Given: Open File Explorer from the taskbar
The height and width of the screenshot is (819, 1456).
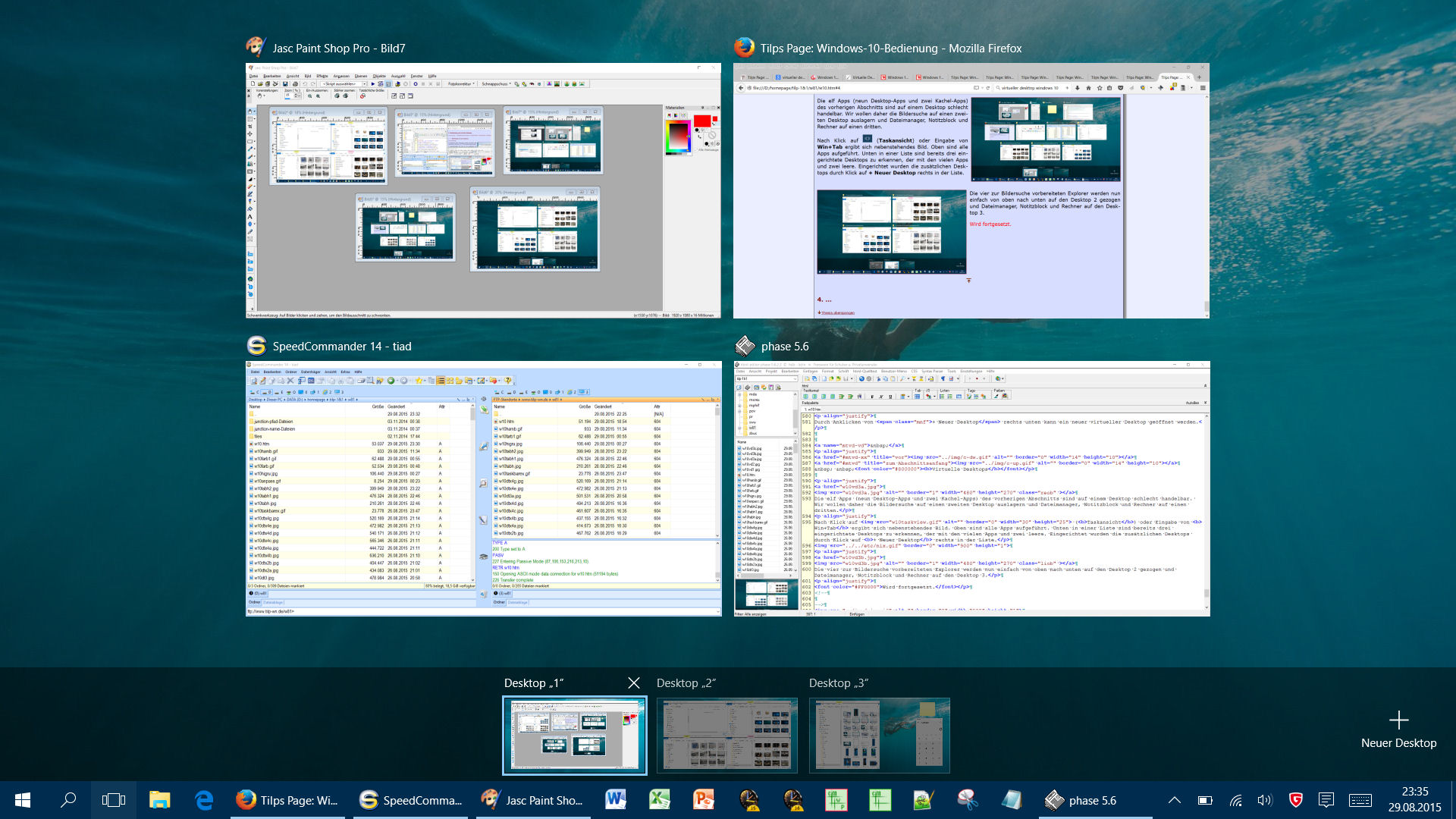Looking at the screenshot, I should (x=159, y=800).
